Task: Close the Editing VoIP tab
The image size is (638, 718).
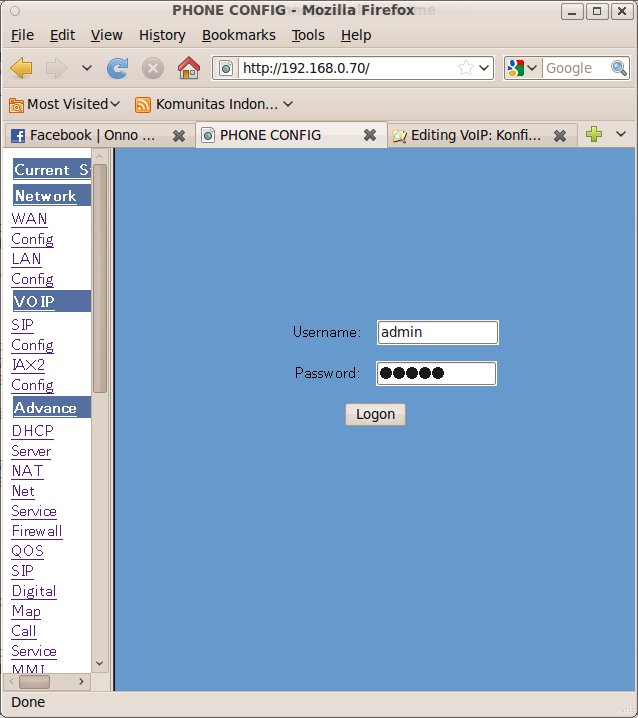Action: click(x=560, y=136)
